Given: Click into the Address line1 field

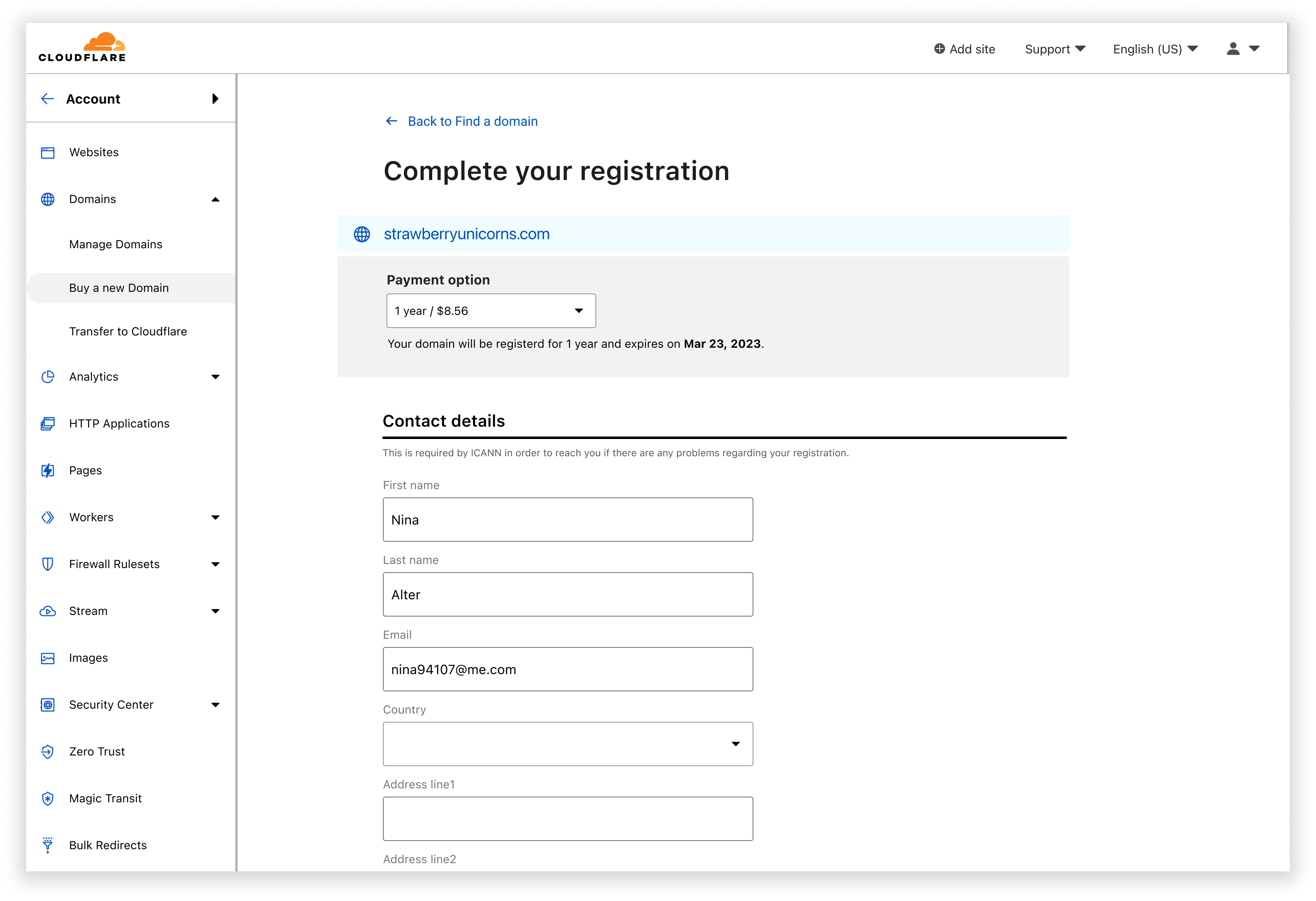Looking at the screenshot, I should 568,818.
